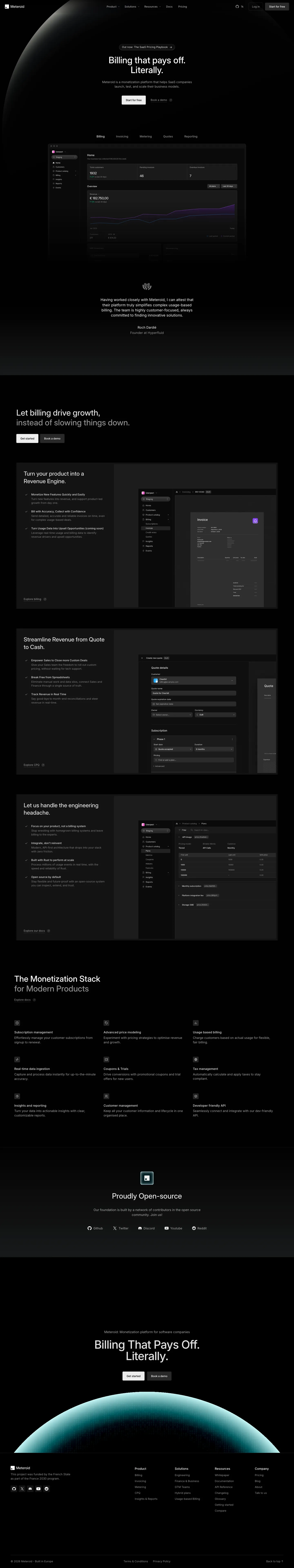Click the Advanced price modeling feature icon

tap(107, 1023)
